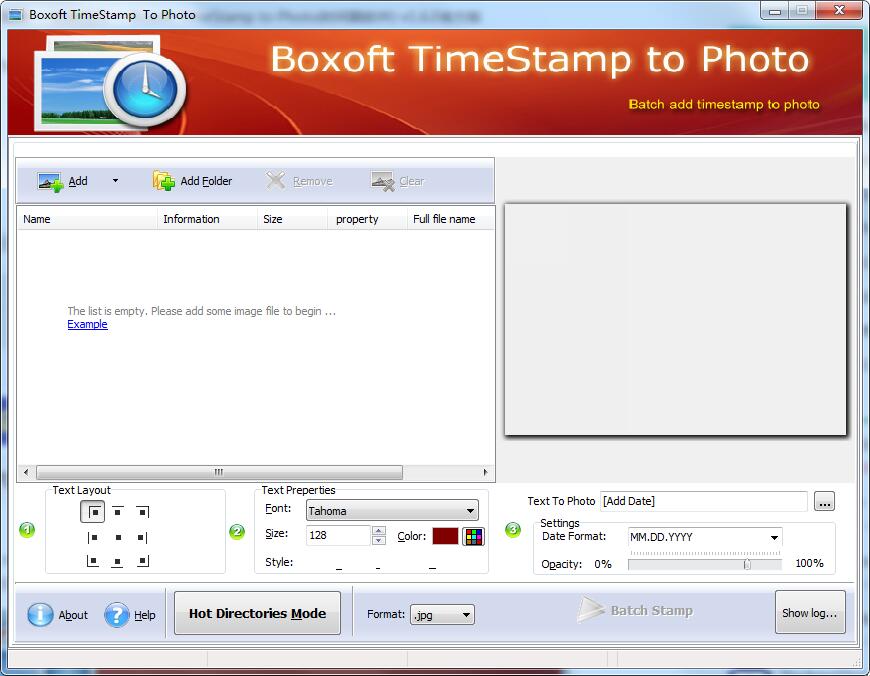This screenshot has height=676, width=870.
Task: Select bottom-right text layout position
Action: tap(143, 561)
